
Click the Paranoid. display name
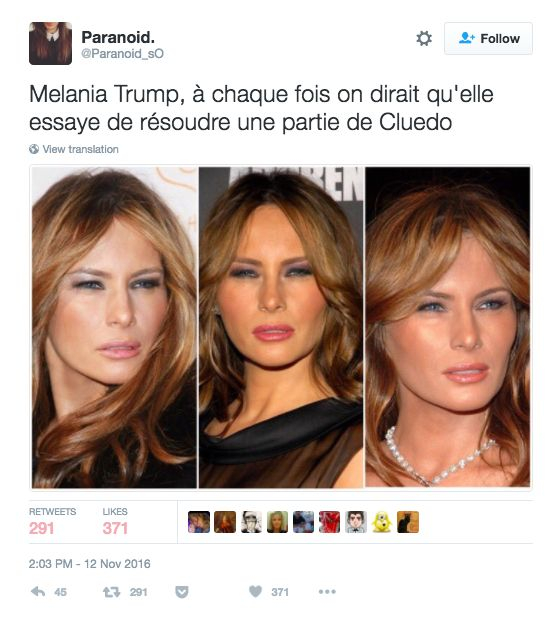click(x=118, y=38)
